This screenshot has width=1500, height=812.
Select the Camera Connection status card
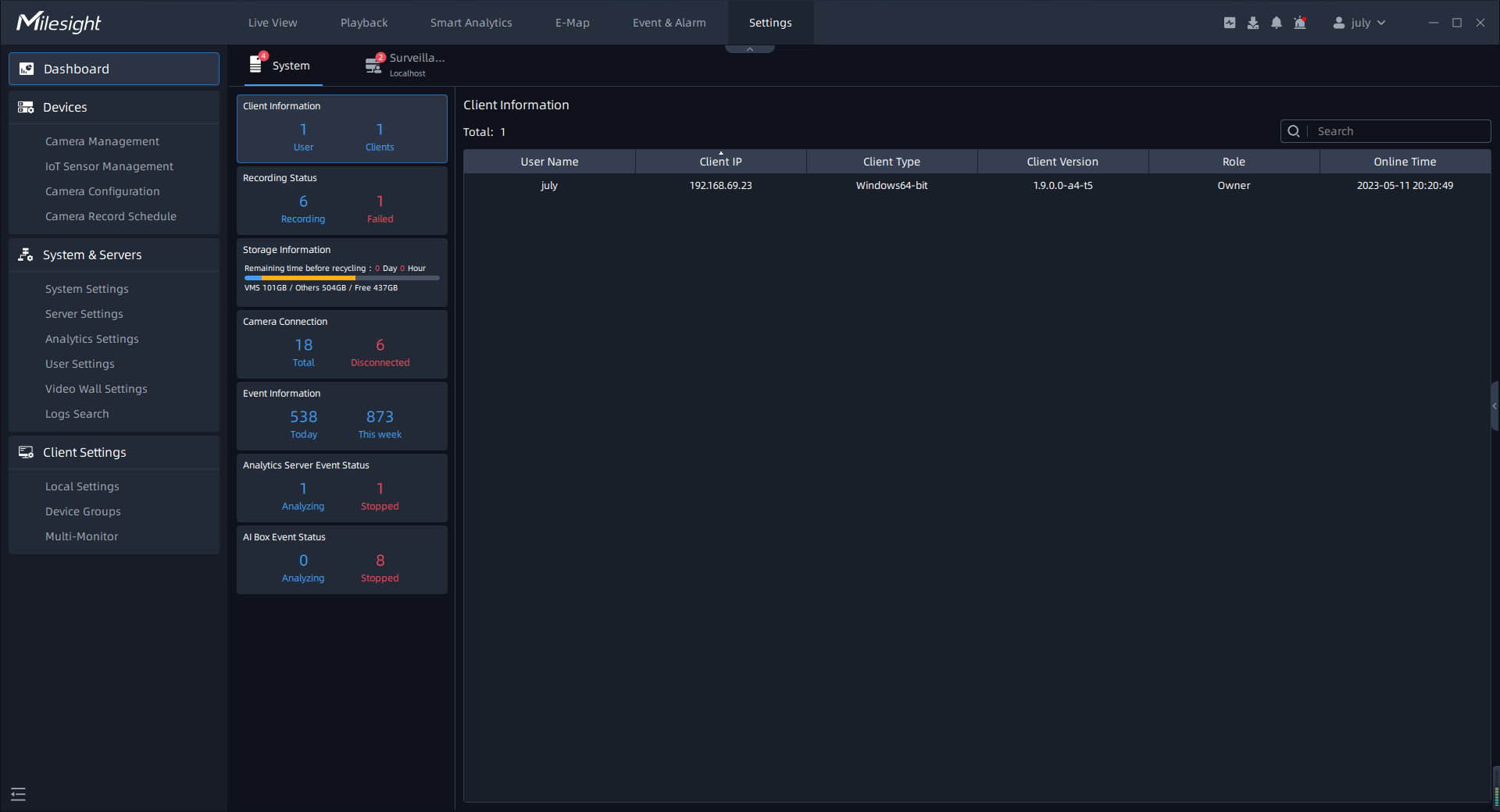[x=342, y=344]
